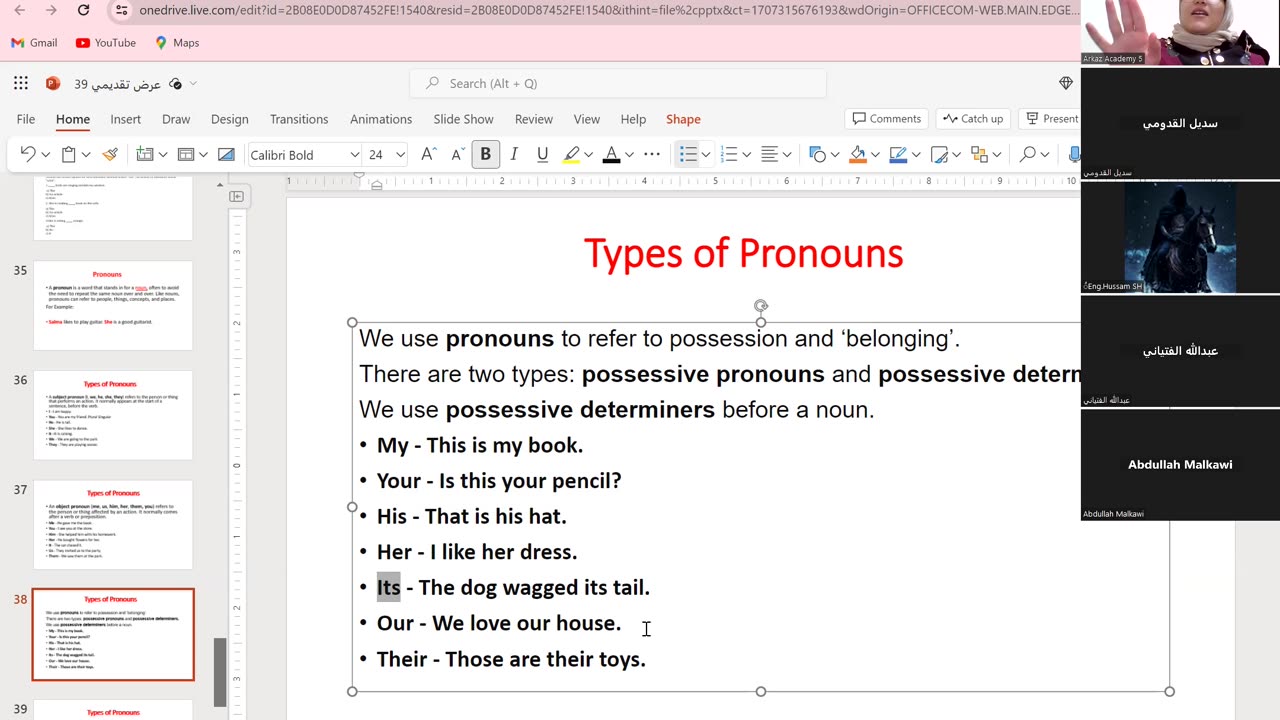
Task: Switch to the Draw tab
Action: (x=176, y=119)
